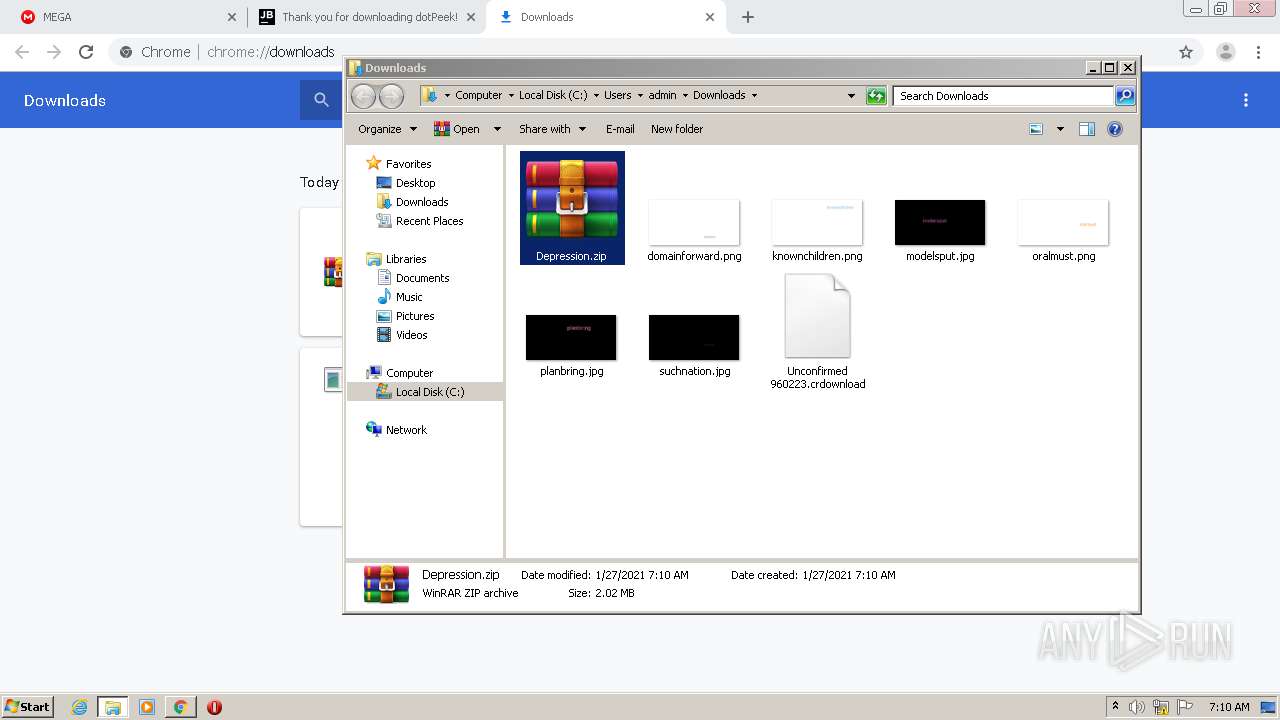The height and width of the screenshot is (720, 1280).
Task: Open Documents library
Action: 413,278
